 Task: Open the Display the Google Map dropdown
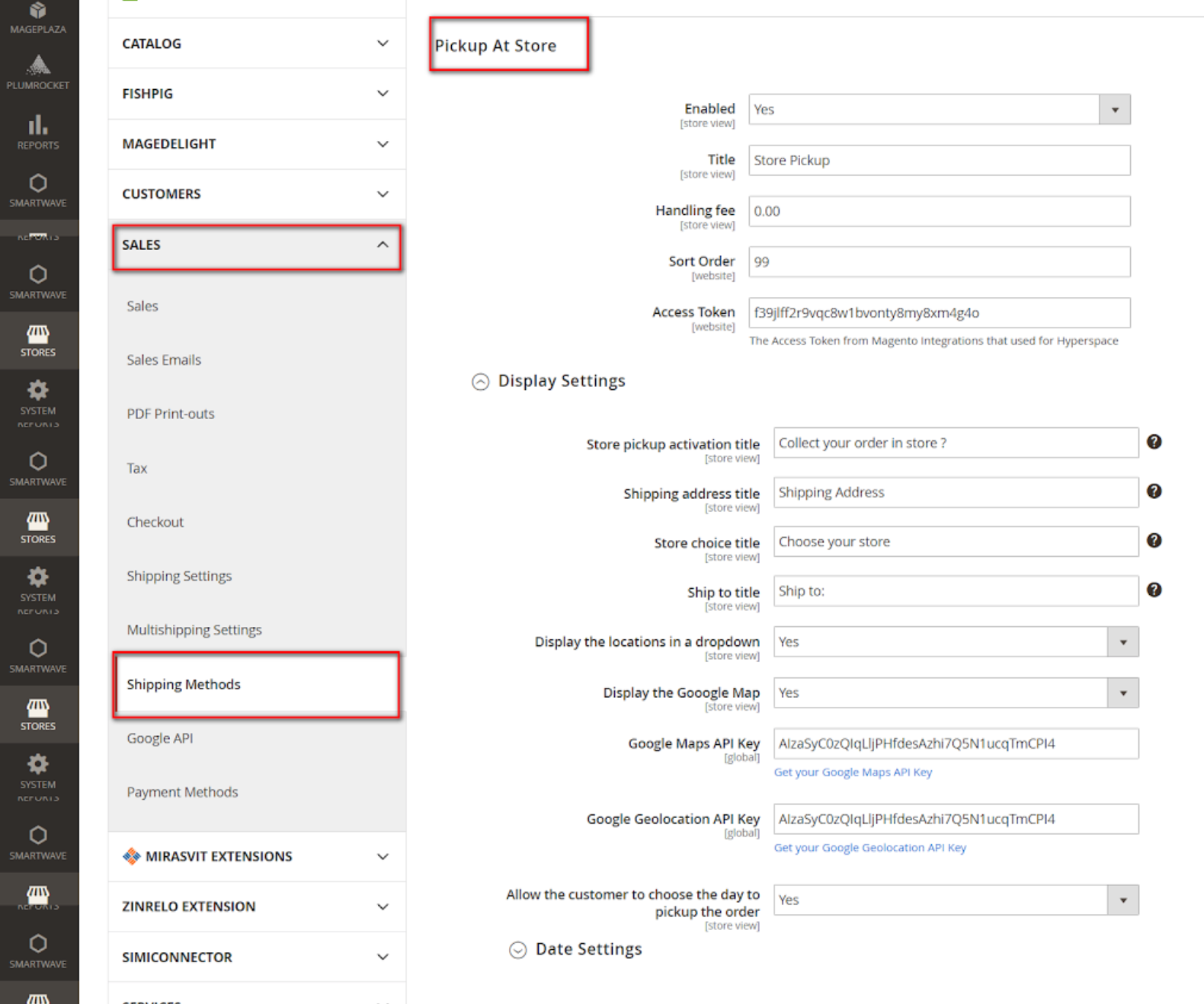956,693
